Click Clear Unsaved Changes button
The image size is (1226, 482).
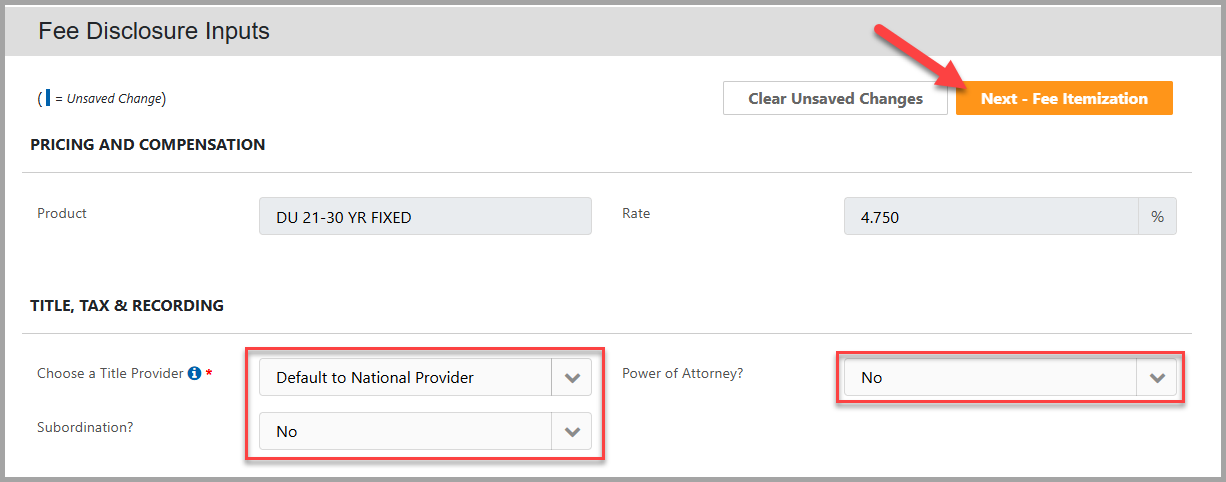click(835, 98)
